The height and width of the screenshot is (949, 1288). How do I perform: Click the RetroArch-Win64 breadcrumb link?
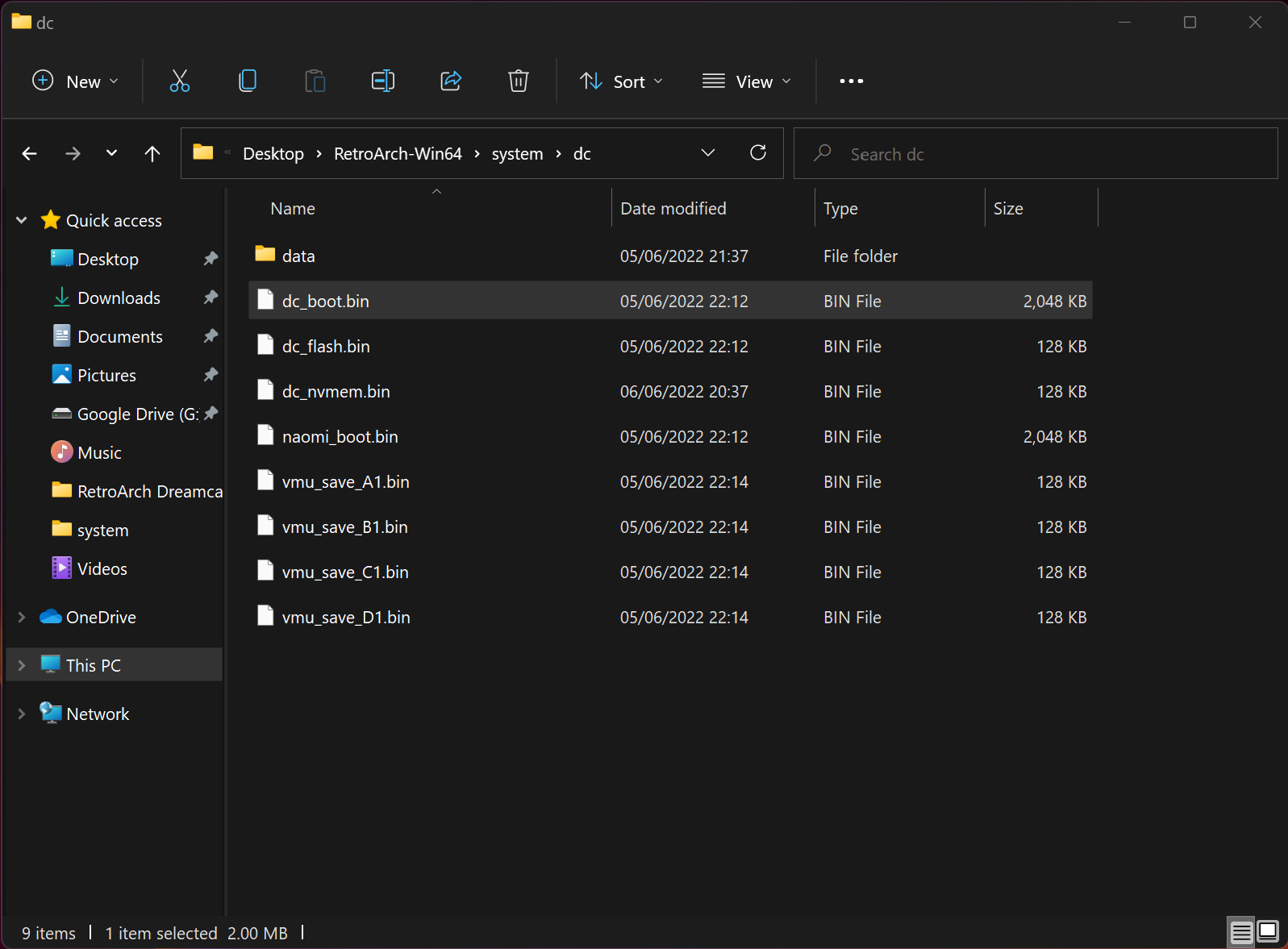coord(398,153)
